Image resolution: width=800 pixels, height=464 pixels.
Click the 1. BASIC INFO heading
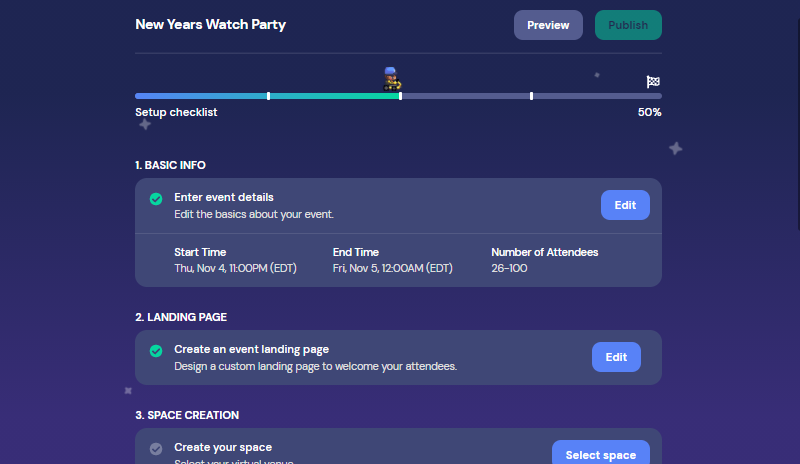pos(170,165)
